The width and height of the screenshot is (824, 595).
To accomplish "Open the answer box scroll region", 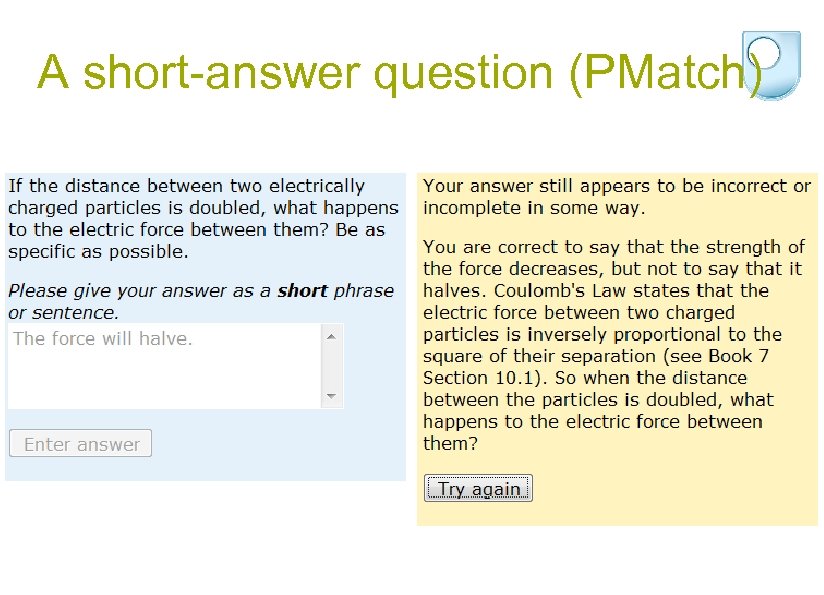I will tap(333, 365).
